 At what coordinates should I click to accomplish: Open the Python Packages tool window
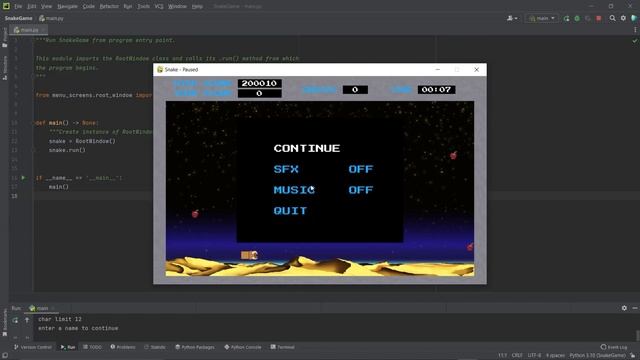point(195,347)
